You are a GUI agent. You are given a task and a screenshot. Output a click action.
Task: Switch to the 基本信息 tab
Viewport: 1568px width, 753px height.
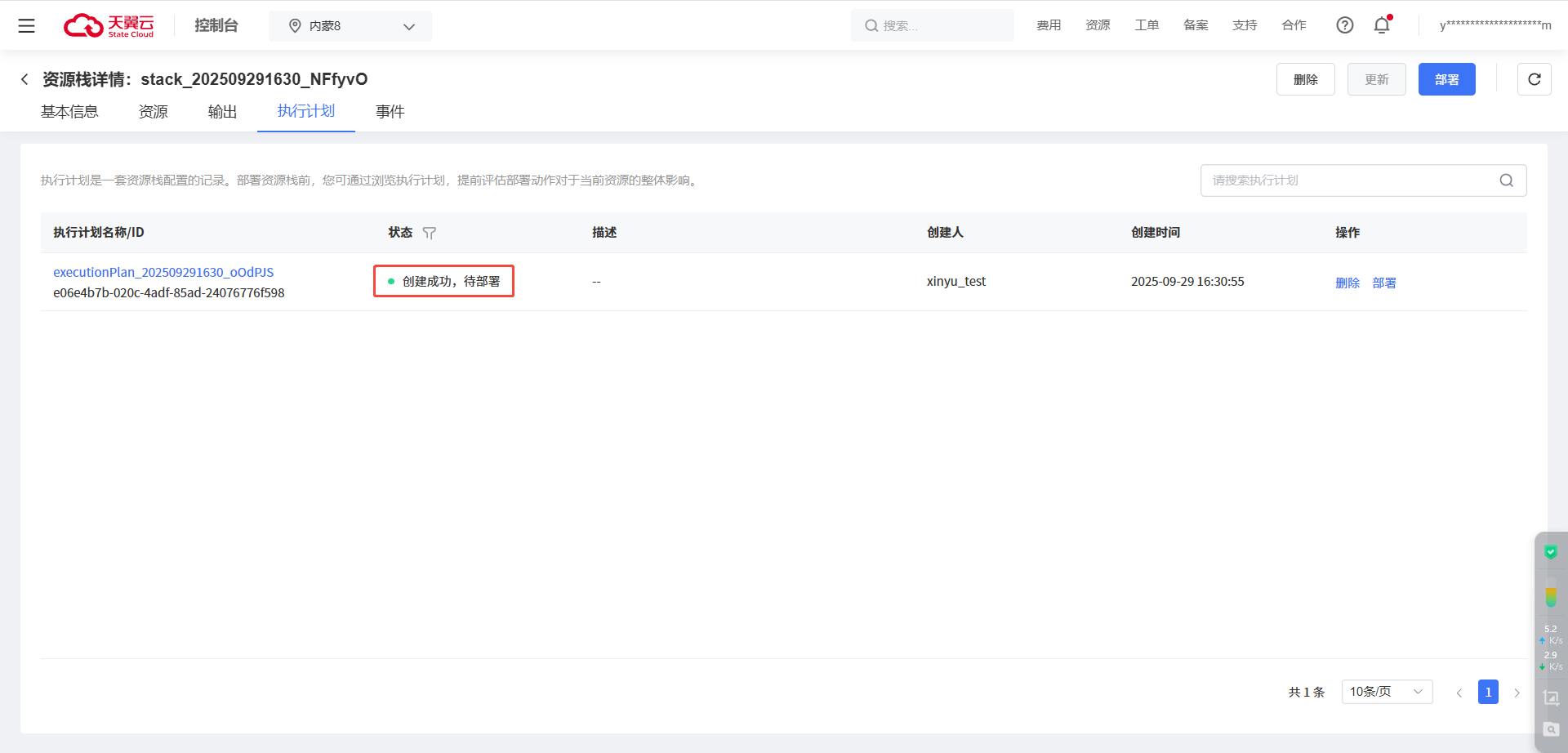click(69, 112)
